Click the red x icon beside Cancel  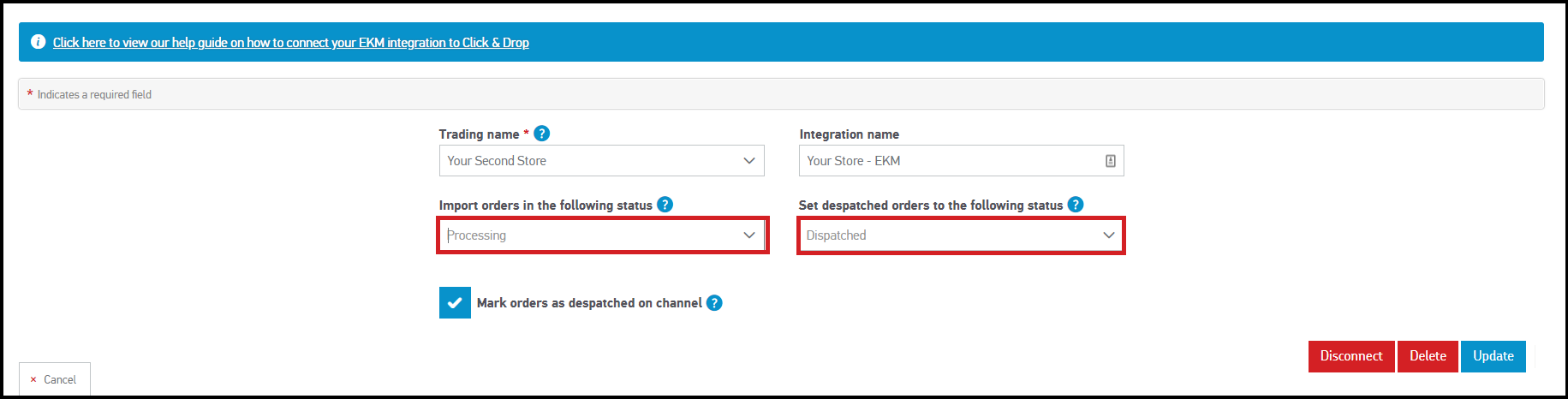(33, 379)
